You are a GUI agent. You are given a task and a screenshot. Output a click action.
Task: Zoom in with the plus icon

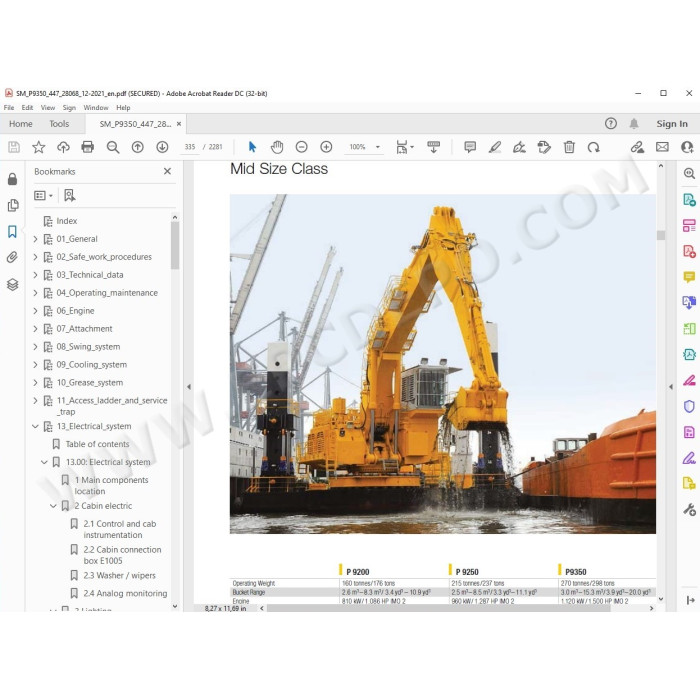(x=326, y=147)
